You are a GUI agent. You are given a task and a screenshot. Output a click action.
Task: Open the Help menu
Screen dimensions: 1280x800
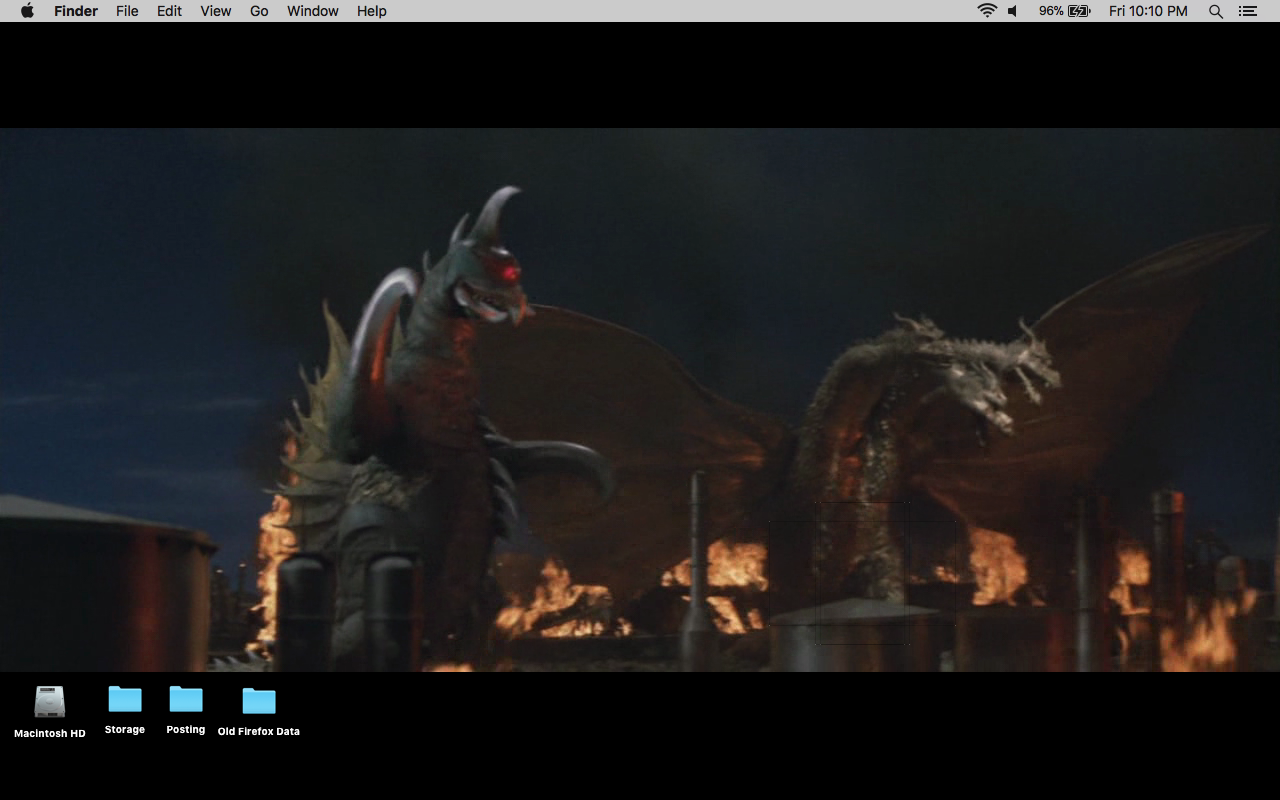pos(372,11)
